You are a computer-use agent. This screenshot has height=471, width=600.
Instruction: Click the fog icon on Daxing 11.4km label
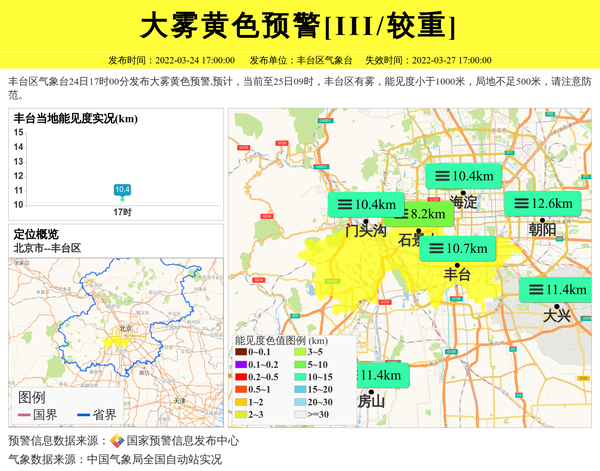point(533,290)
